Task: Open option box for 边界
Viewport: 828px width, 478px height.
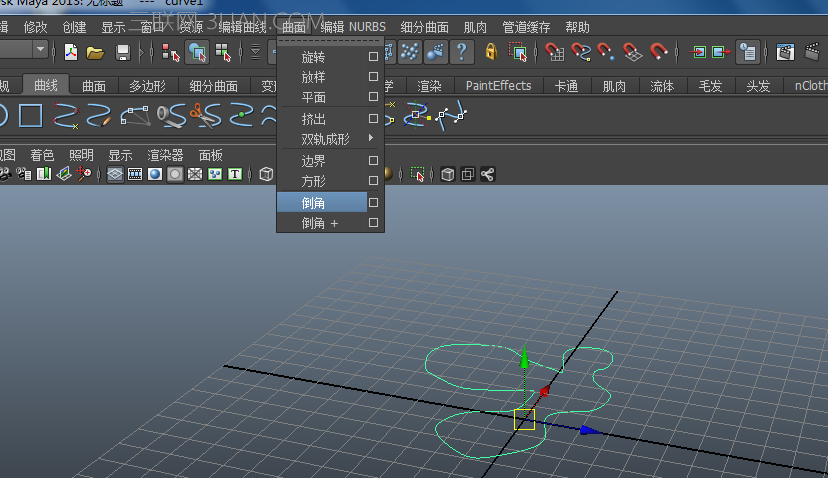Action: tap(373, 160)
